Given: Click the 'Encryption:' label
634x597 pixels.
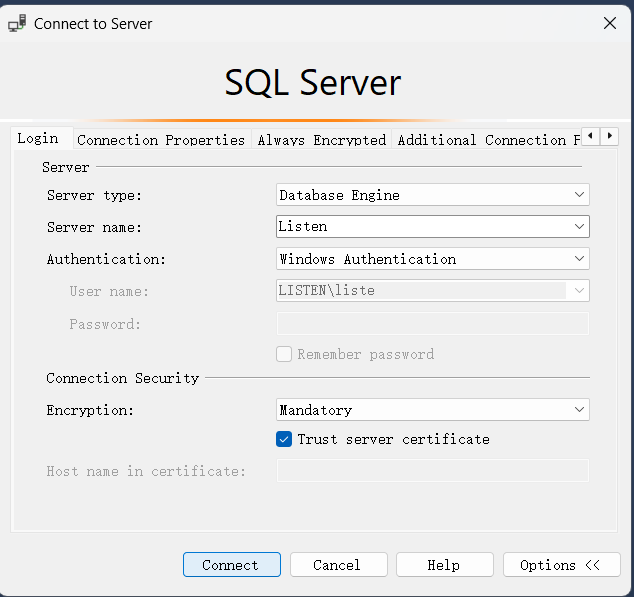Looking at the screenshot, I should [x=90, y=411].
